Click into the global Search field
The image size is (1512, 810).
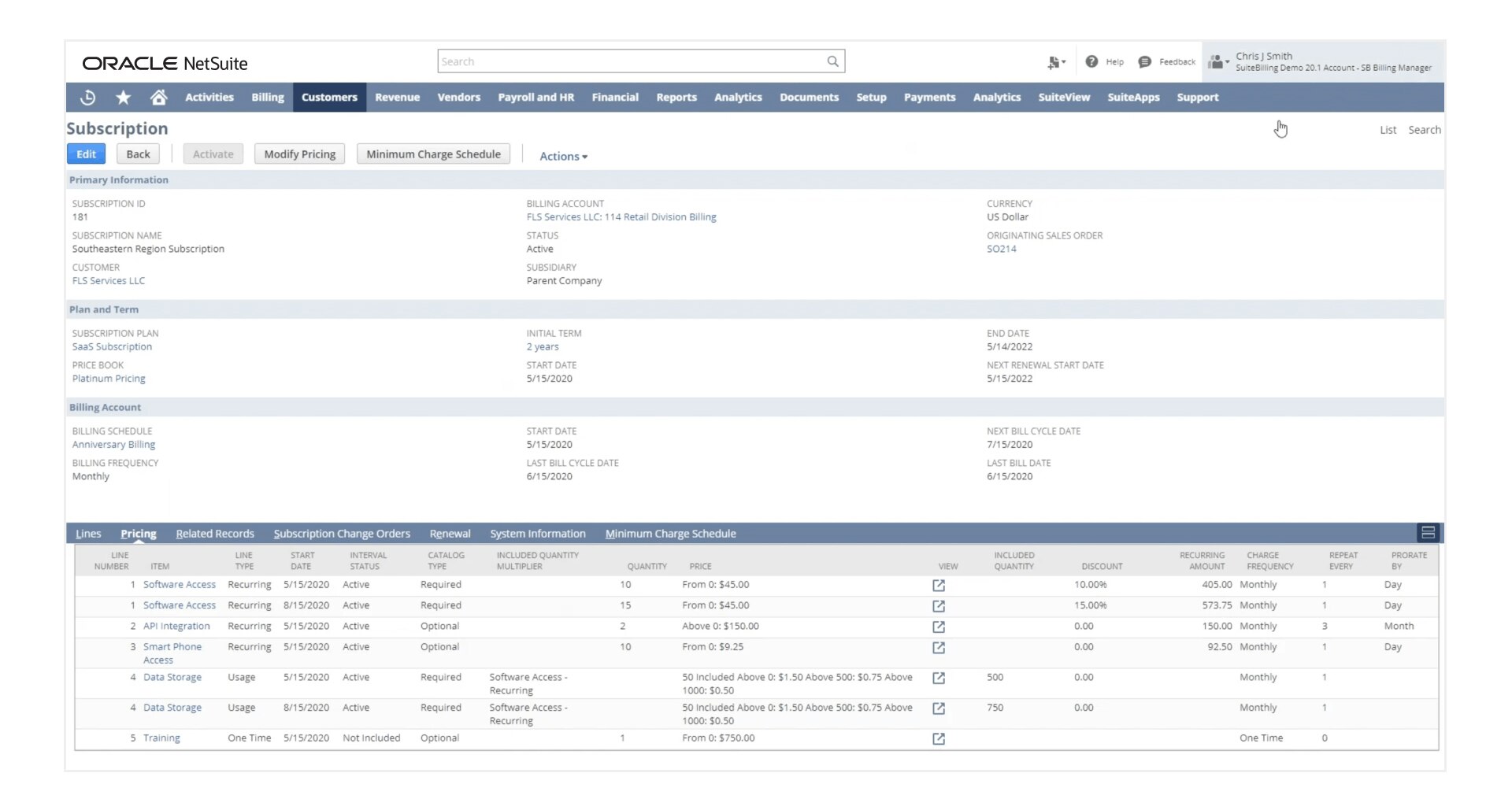point(632,61)
